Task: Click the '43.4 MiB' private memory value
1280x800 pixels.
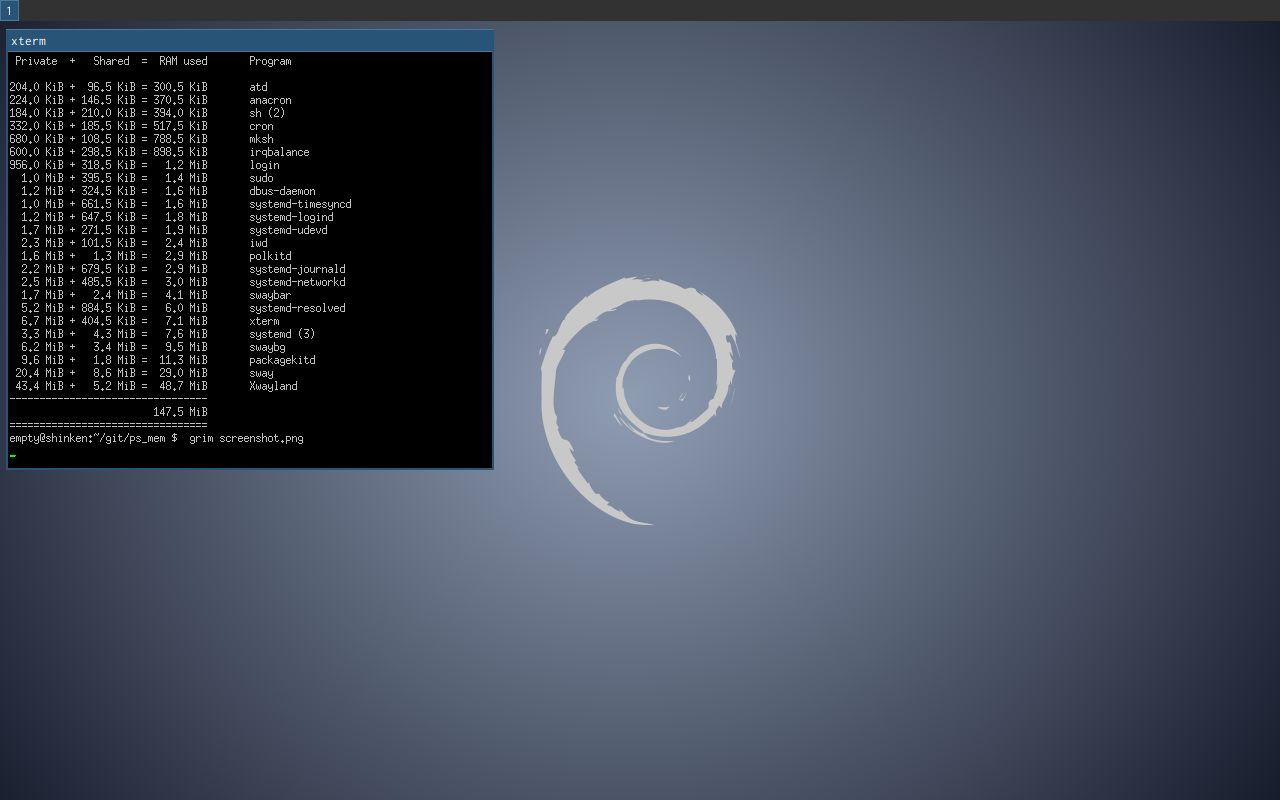Action: pos(39,386)
